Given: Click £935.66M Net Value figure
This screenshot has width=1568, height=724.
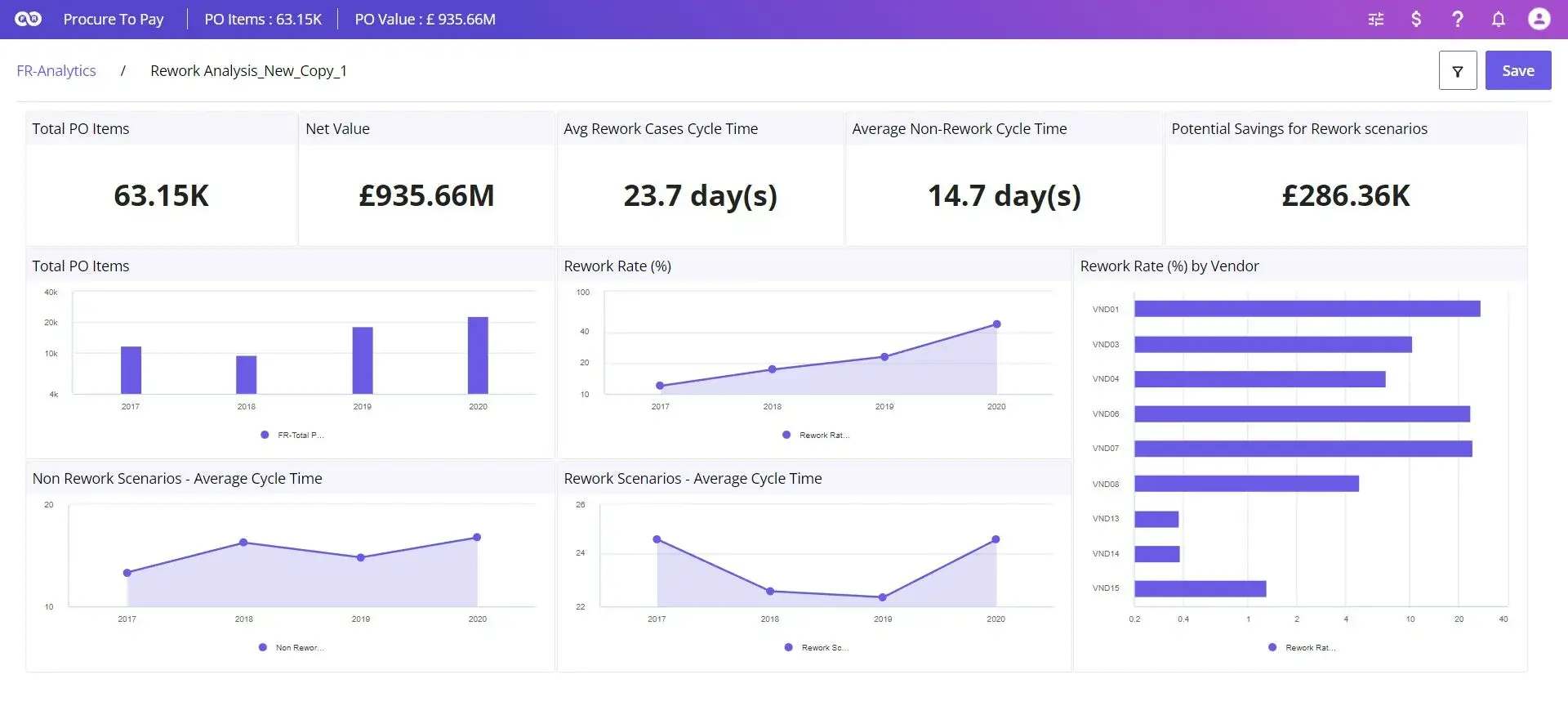Looking at the screenshot, I should pos(426,195).
